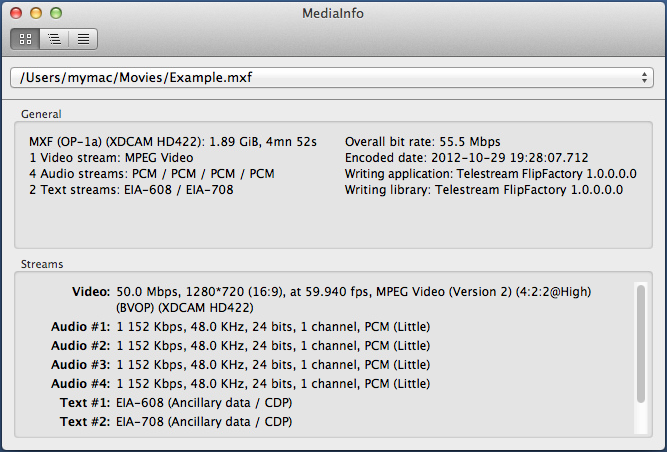Click the MediaInfo window title
Viewport: 667px width, 452px height.
[333, 13]
